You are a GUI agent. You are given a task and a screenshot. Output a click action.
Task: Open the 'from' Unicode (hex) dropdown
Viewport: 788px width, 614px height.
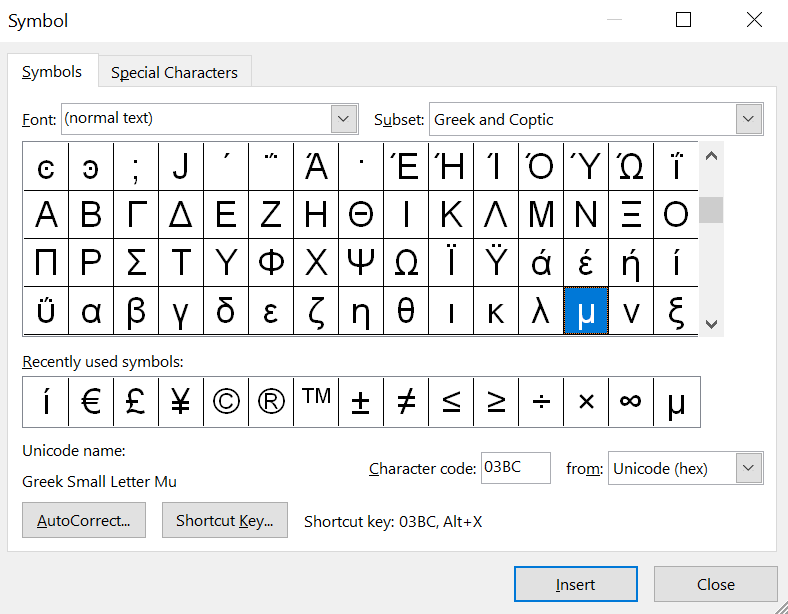coord(749,468)
